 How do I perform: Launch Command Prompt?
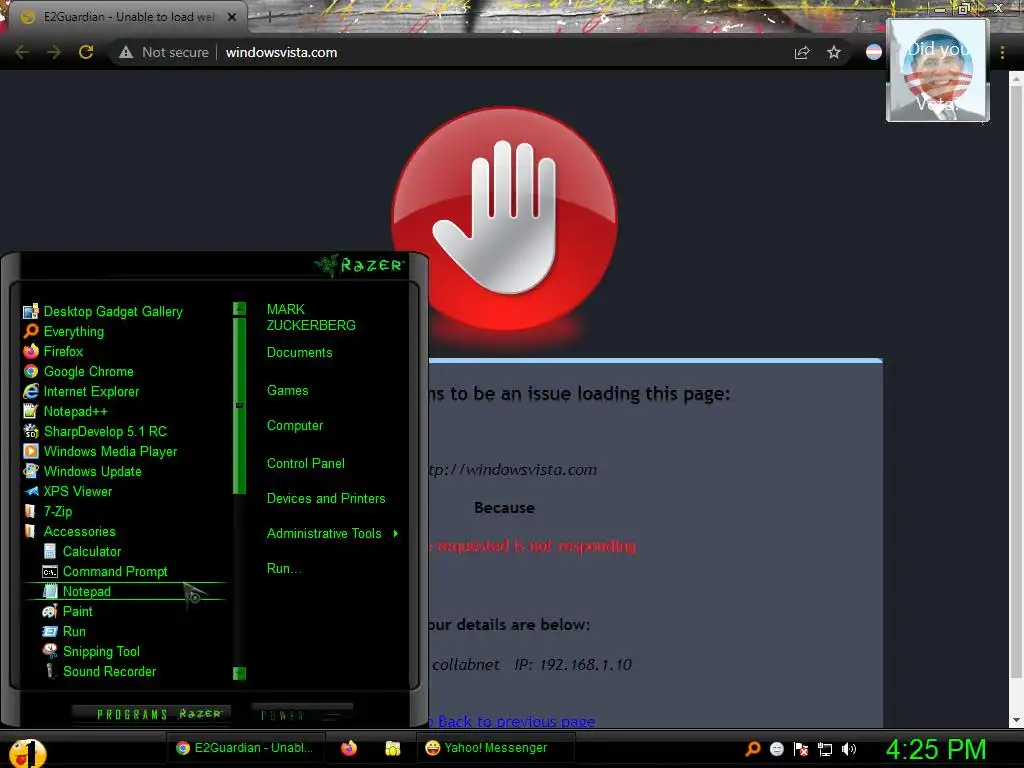pos(104,571)
